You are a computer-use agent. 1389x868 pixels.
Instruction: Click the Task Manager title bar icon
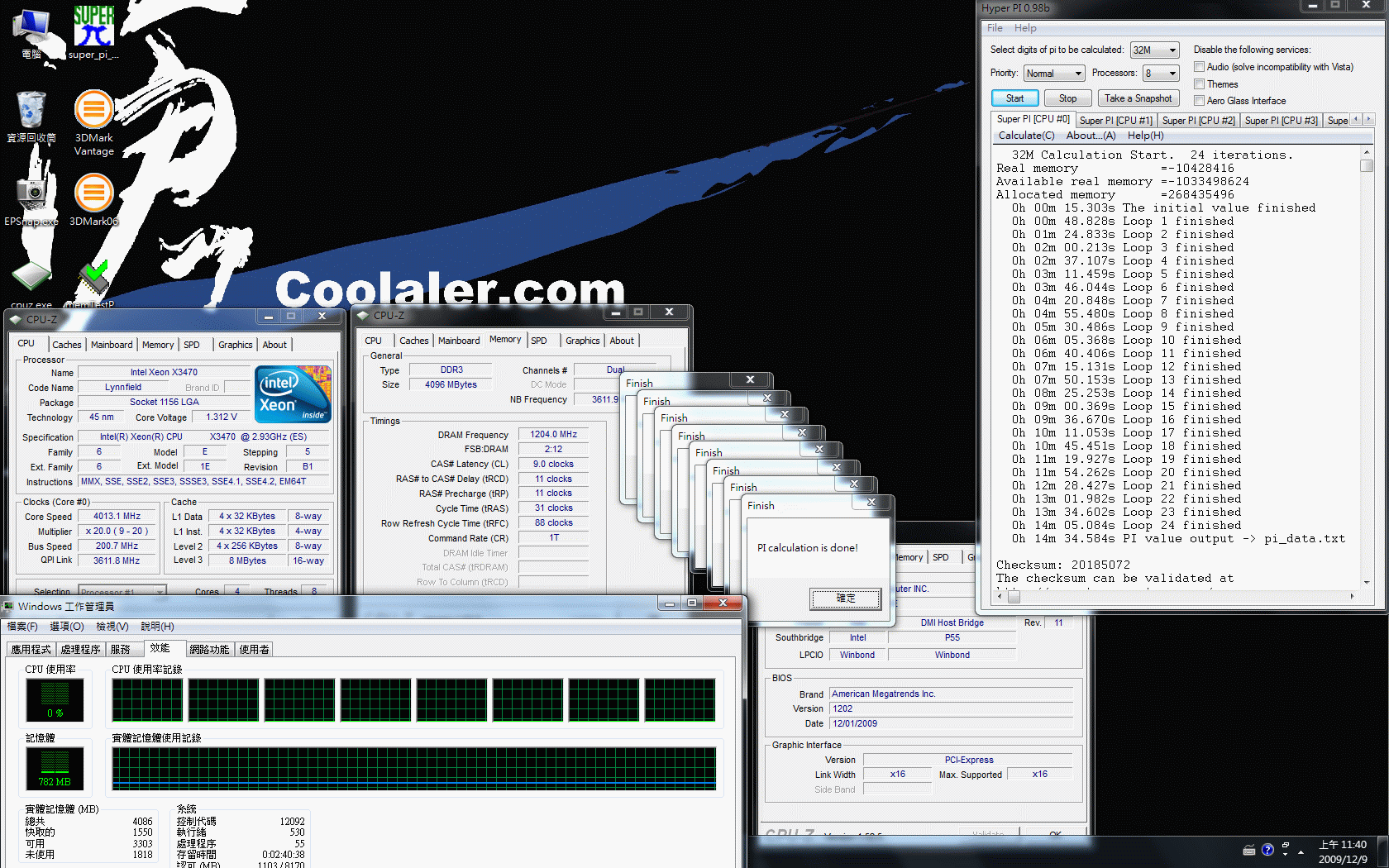[9, 606]
